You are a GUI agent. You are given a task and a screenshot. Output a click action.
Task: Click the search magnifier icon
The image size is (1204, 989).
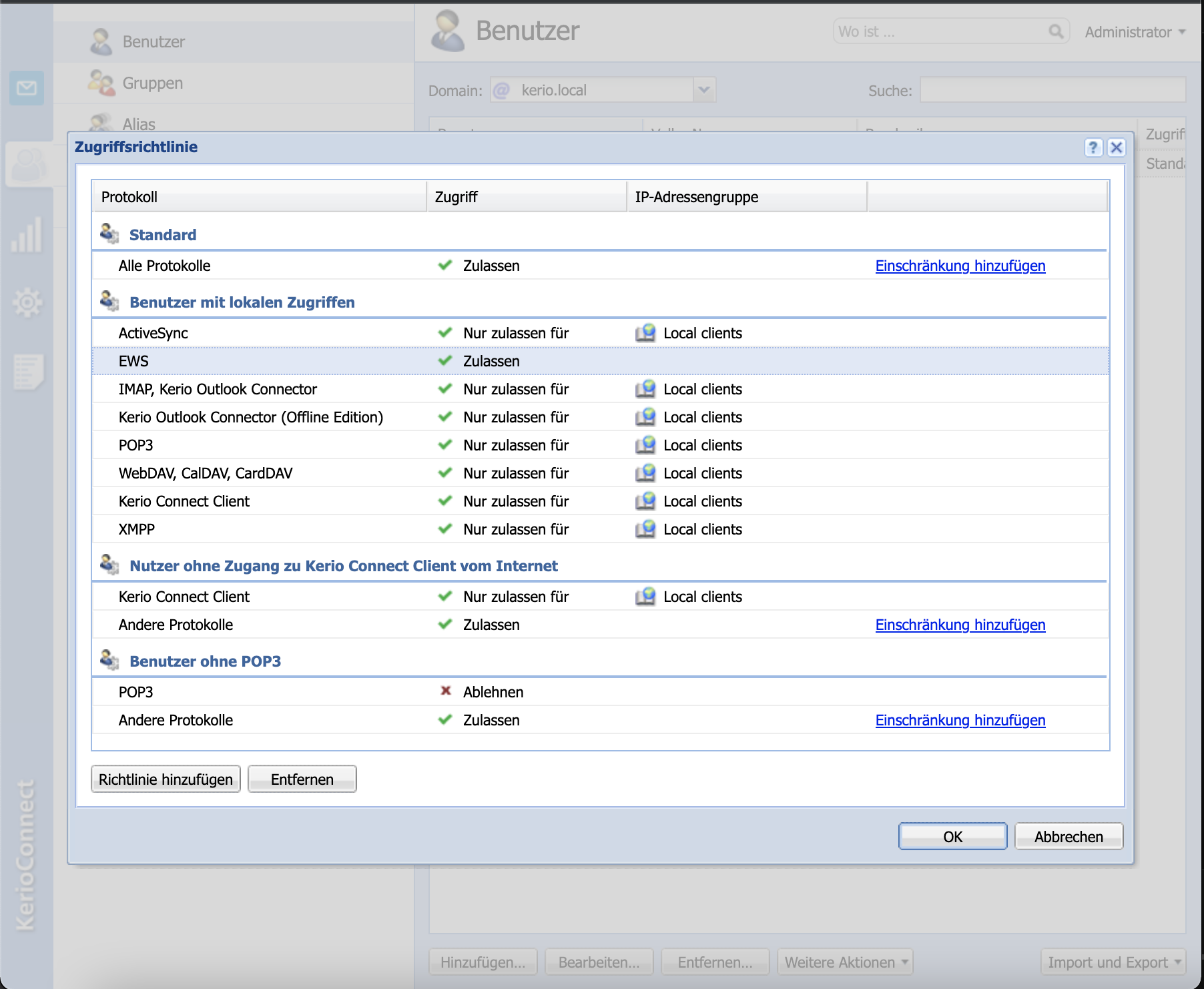point(1055,31)
